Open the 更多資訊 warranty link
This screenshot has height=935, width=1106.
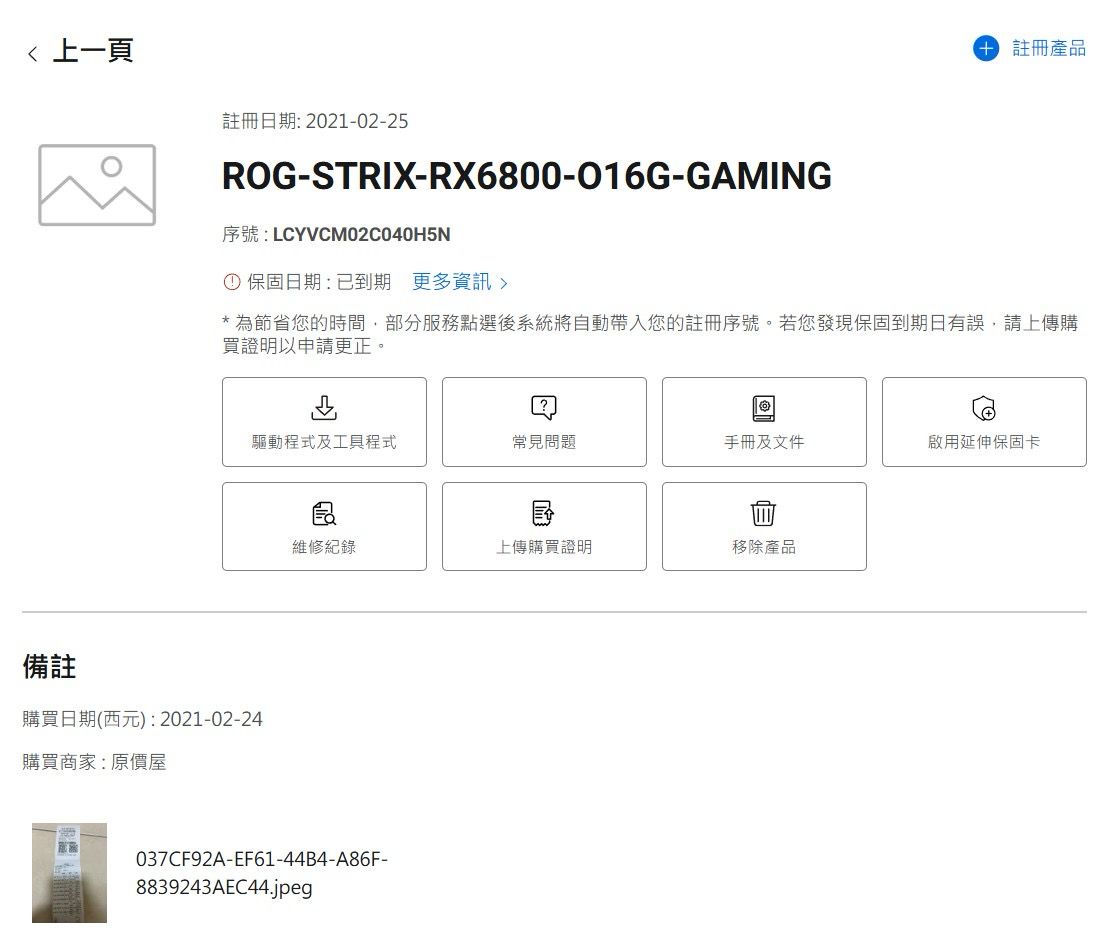coord(451,282)
